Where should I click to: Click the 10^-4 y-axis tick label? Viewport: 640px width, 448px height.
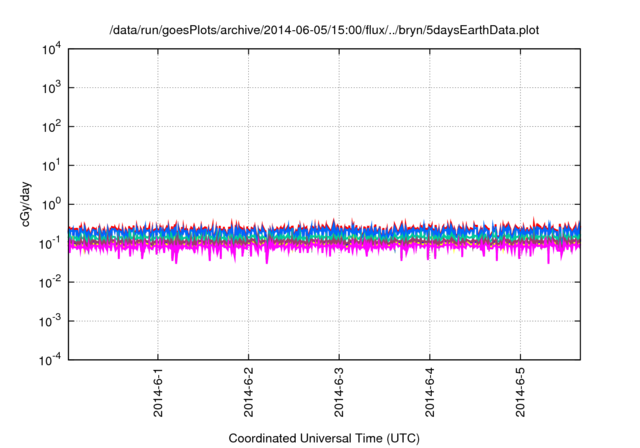coord(46,360)
